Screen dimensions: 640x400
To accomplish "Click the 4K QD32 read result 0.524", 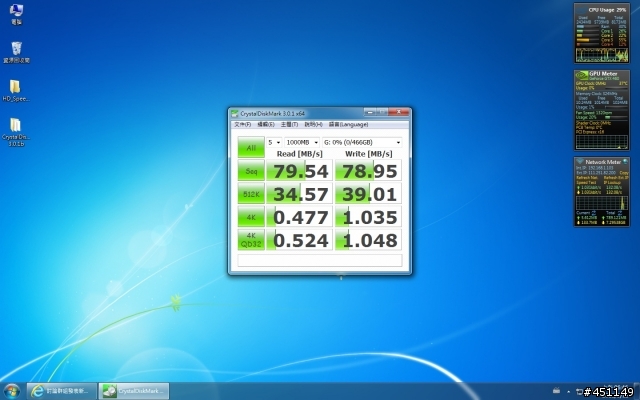I will click(x=300, y=240).
